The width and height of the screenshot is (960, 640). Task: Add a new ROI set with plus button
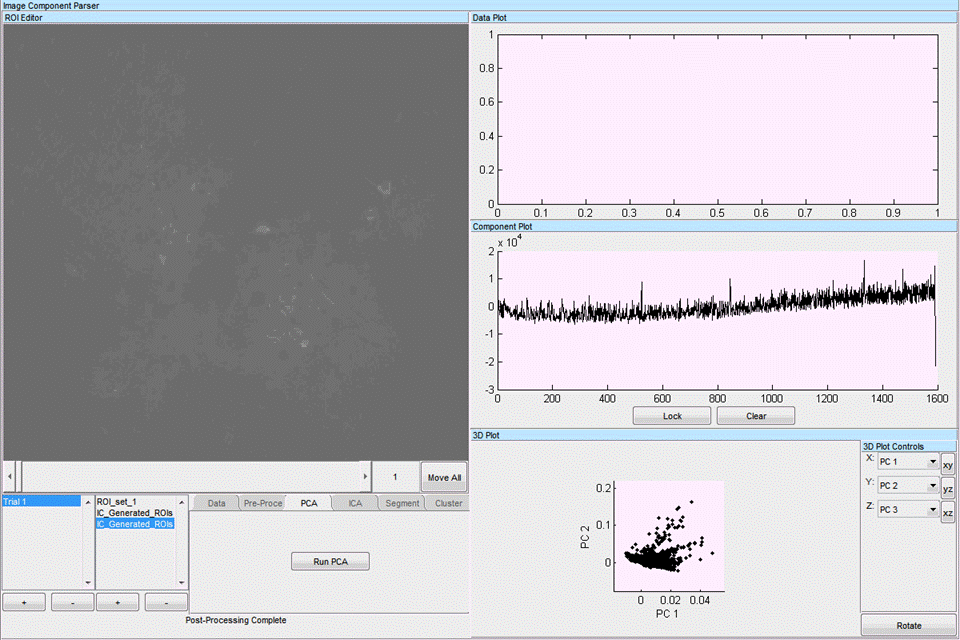[118, 602]
